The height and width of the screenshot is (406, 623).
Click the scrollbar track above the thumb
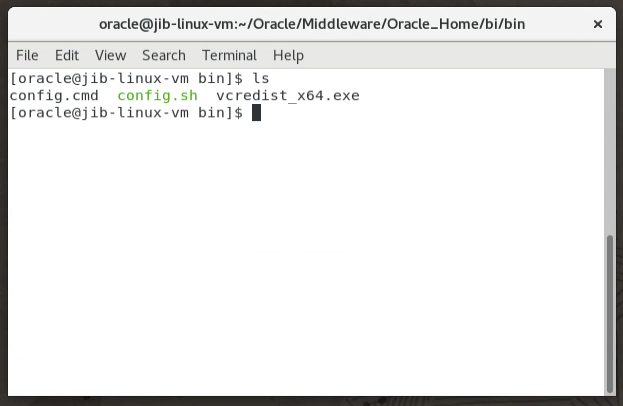[609, 151]
